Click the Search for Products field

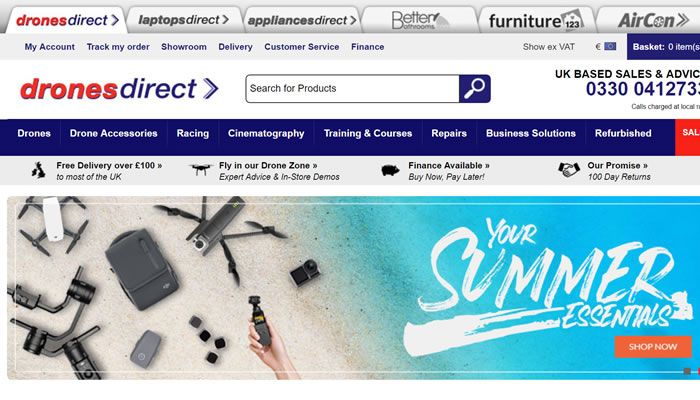point(352,88)
